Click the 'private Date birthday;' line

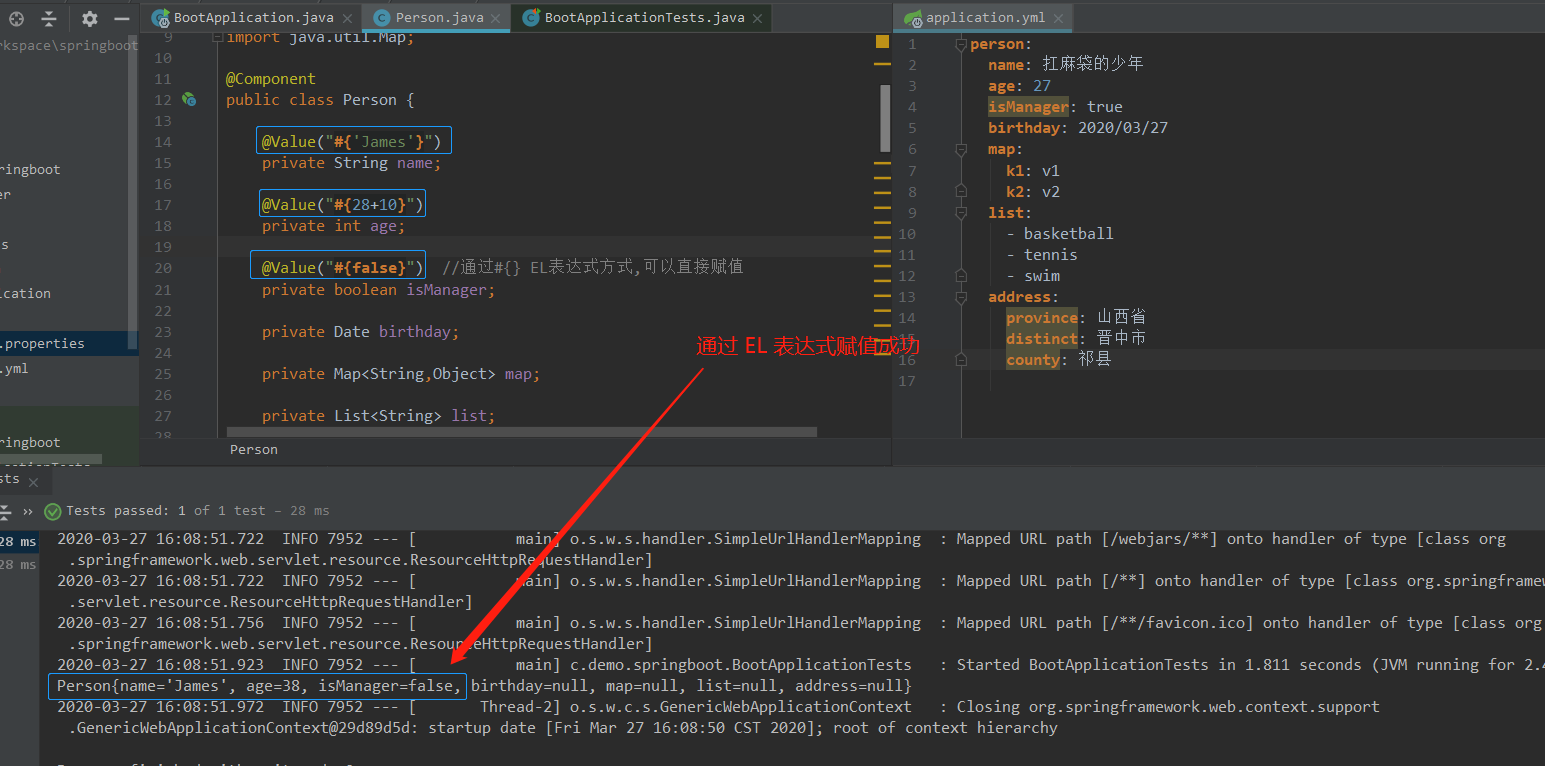coord(360,332)
